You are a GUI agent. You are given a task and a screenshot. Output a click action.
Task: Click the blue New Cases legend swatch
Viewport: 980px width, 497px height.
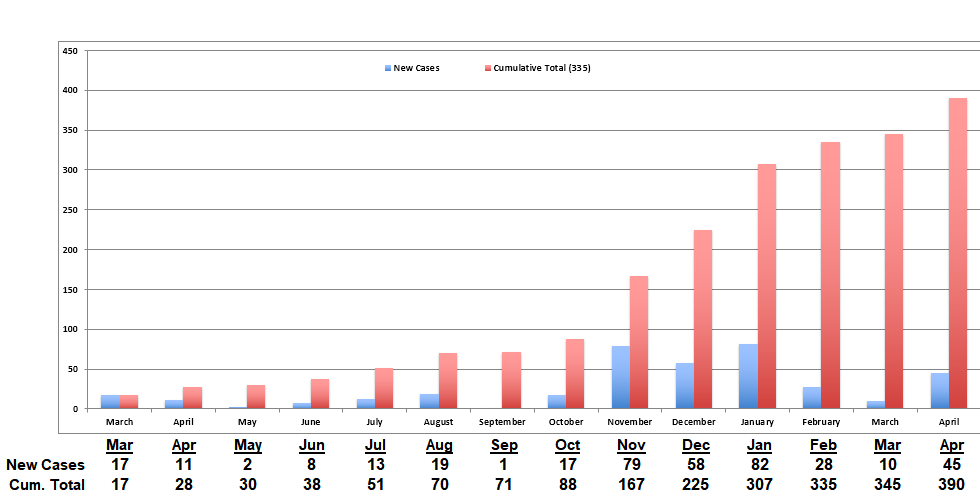387,69
